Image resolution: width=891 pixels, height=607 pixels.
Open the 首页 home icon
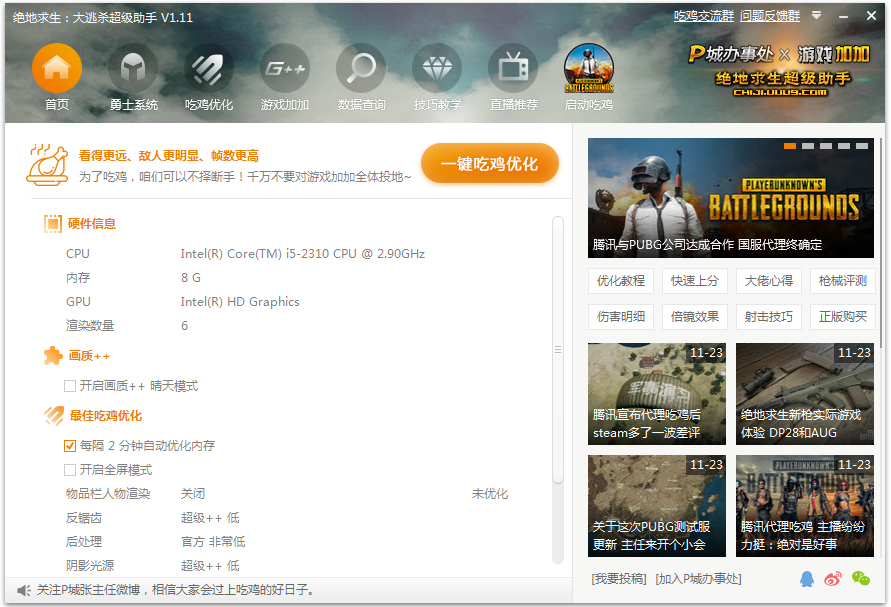coord(57,68)
